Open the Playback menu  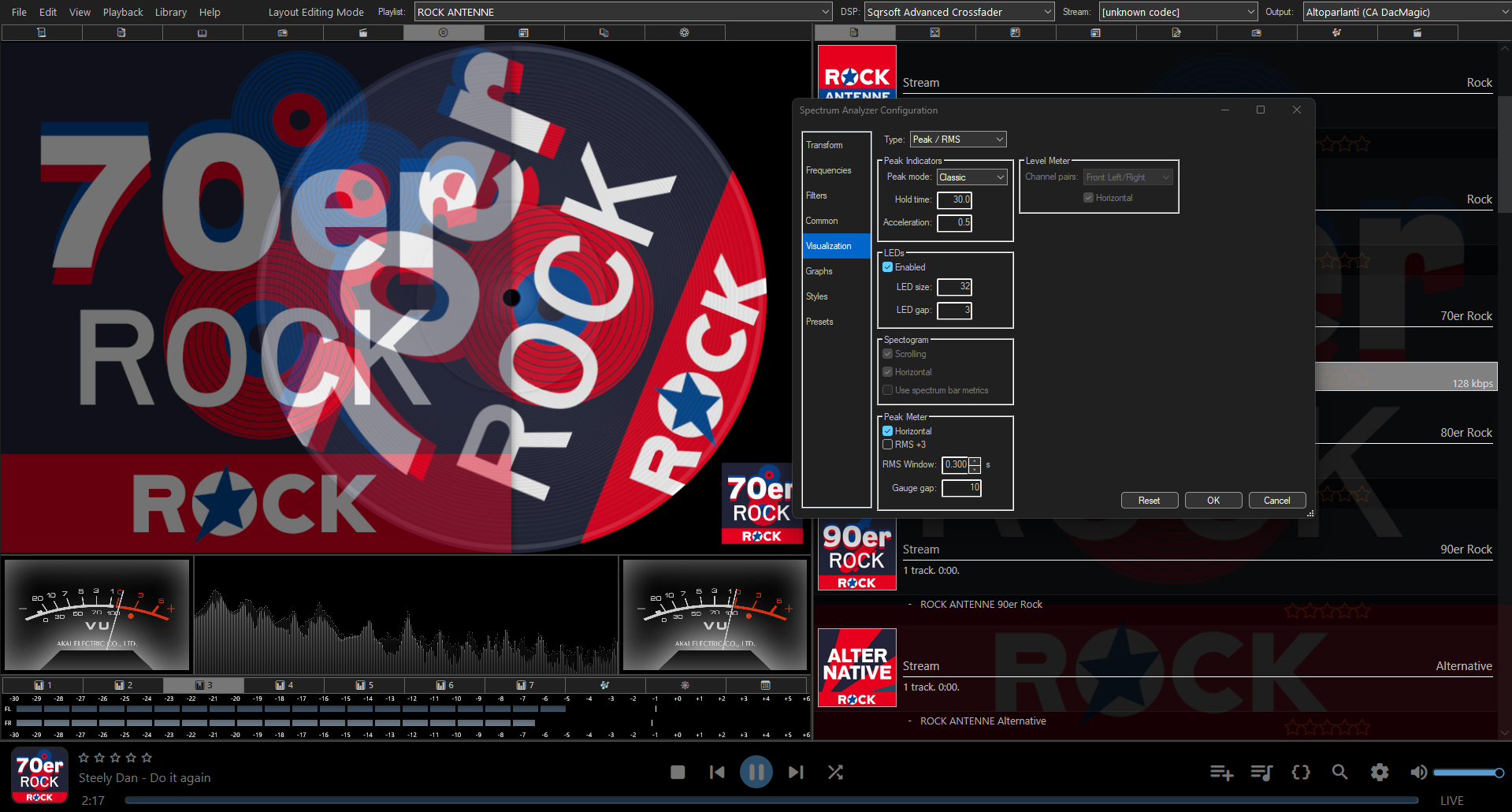click(x=123, y=12)
